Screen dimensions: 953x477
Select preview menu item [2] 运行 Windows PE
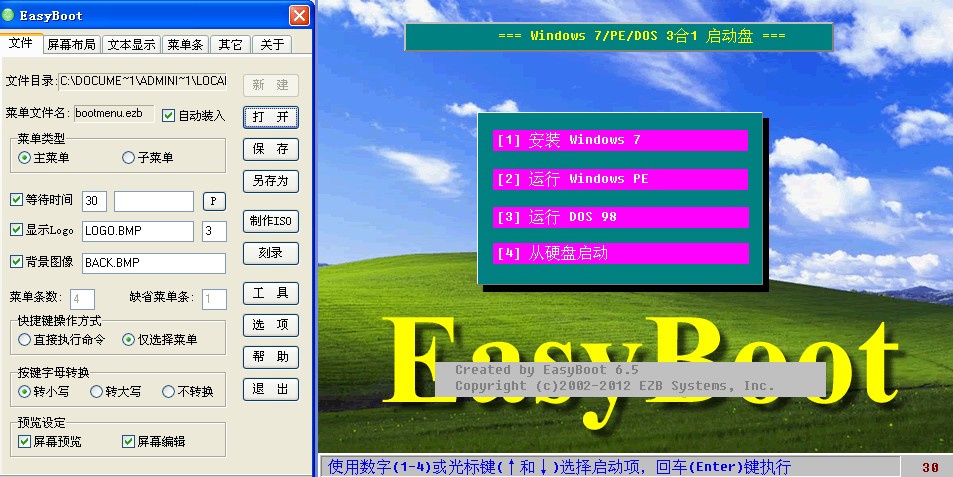tap(621, 179)
